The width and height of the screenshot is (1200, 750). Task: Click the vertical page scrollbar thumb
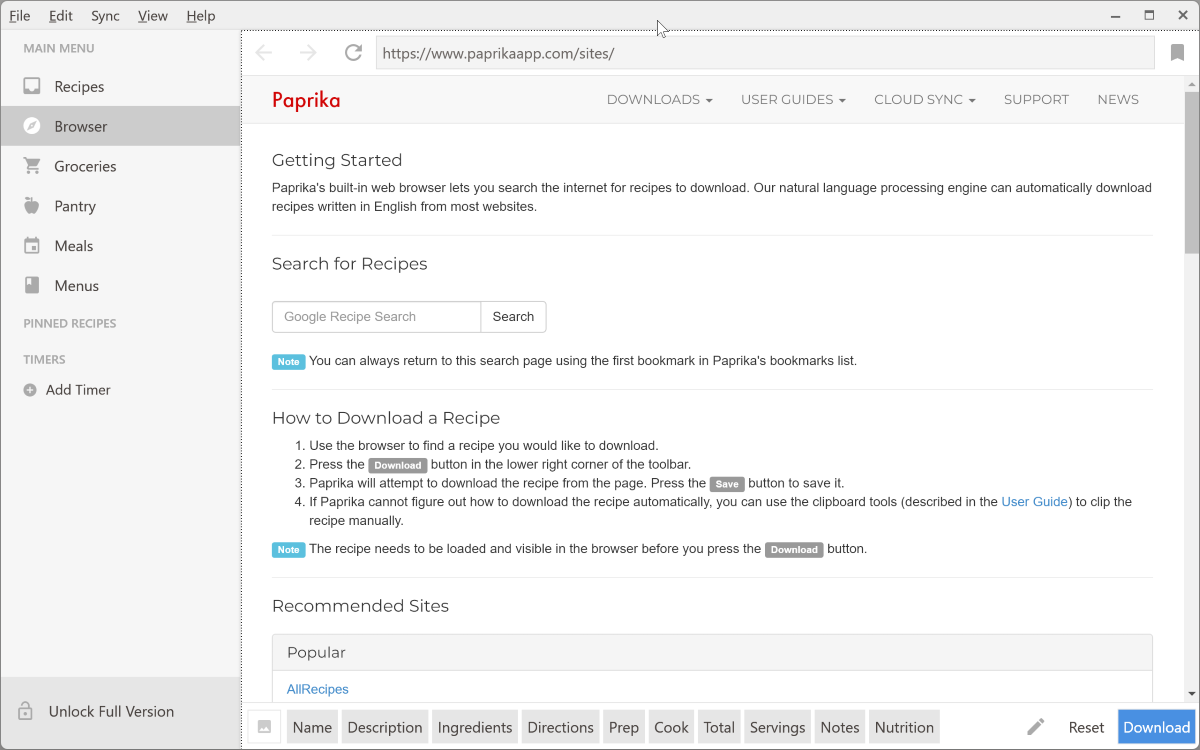point(1192,172)
